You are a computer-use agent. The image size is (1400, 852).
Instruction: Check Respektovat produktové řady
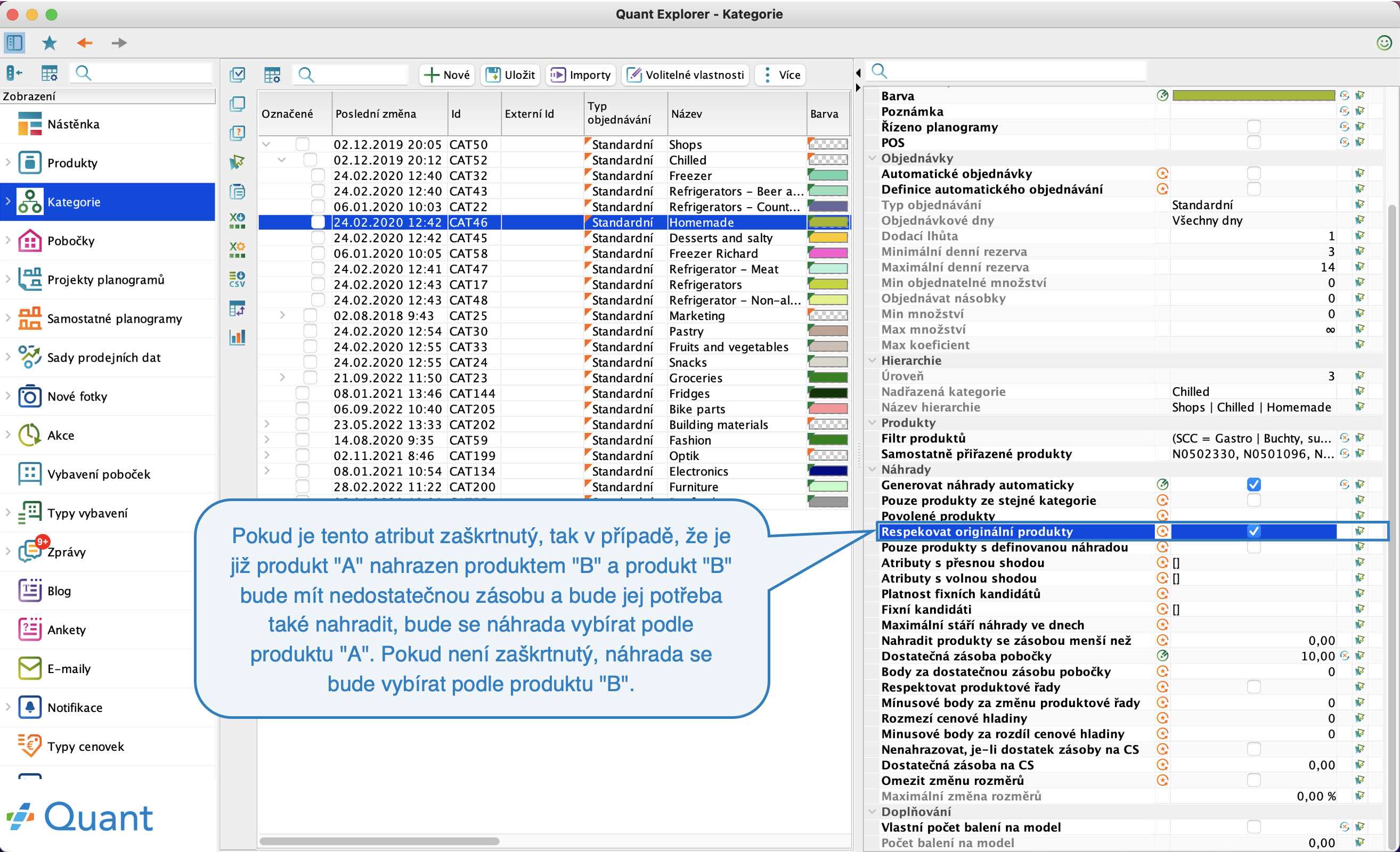1254,687
